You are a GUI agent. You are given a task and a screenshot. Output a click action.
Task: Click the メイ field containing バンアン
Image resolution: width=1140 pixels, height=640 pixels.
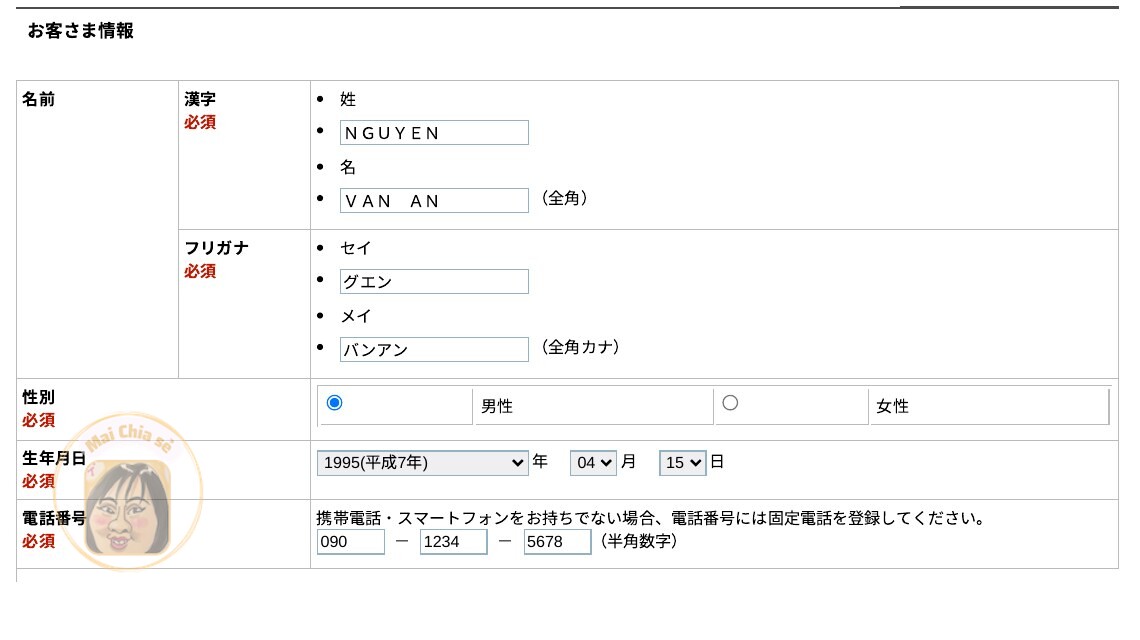coord(434,350)
